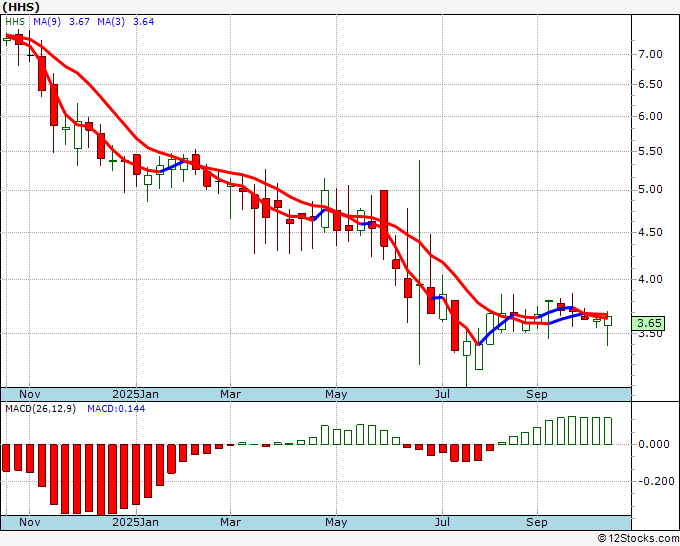Screen dimensions: 680x546
Task: Click the MA(9) legend label
Action: [47, 22]
